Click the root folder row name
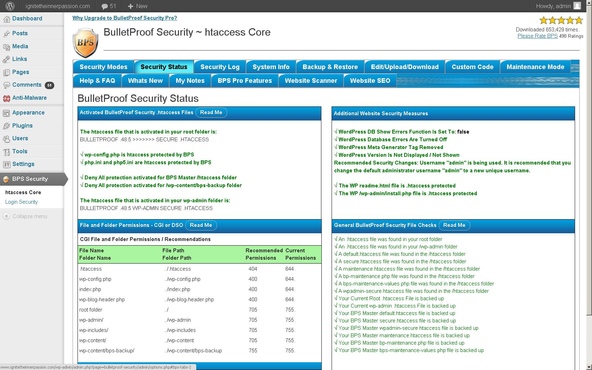Image resolution: width=592 pixels, height=370 pixels. click(x=91, y=310)
